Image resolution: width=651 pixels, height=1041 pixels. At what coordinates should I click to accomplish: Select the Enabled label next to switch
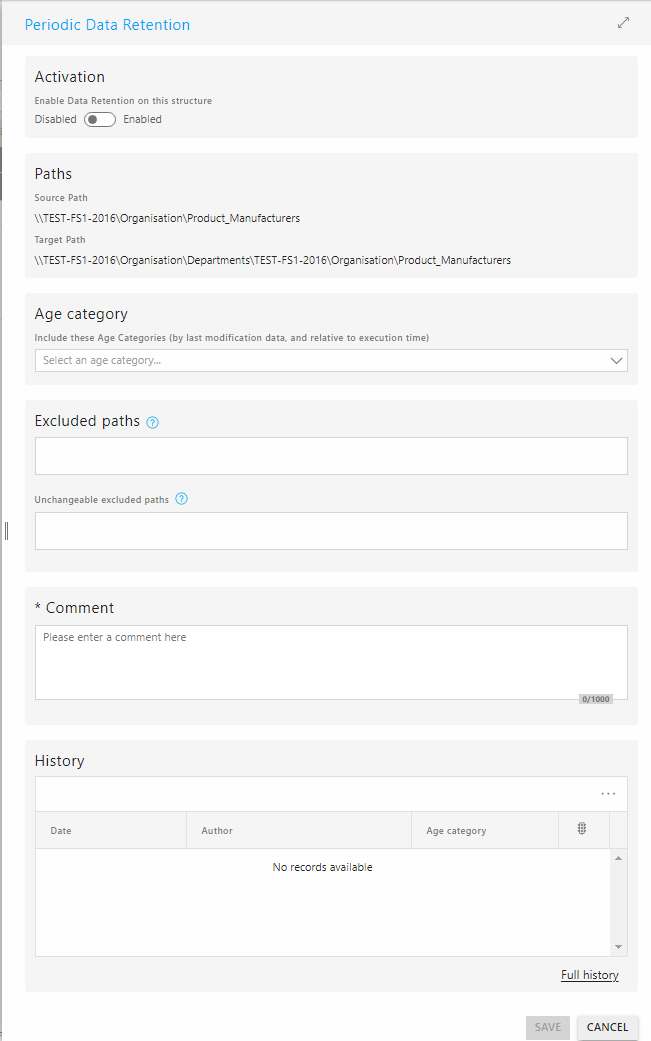click(142, 120)
